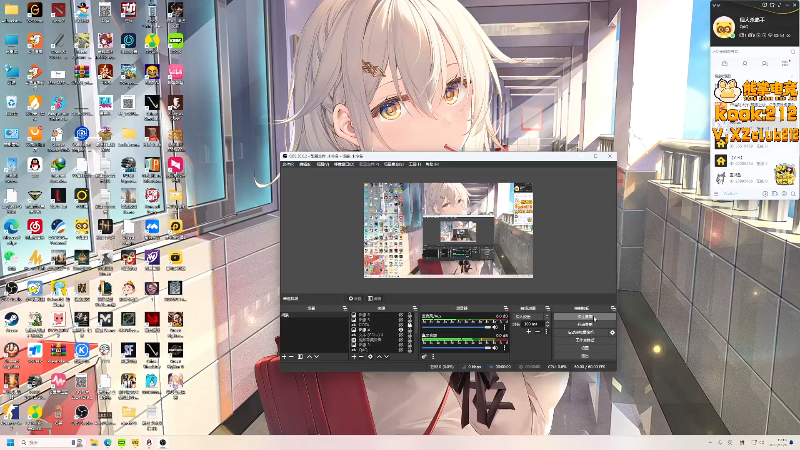Open Steam desktop shortcut
800x450 pixels.
click(x=11, y=321)
